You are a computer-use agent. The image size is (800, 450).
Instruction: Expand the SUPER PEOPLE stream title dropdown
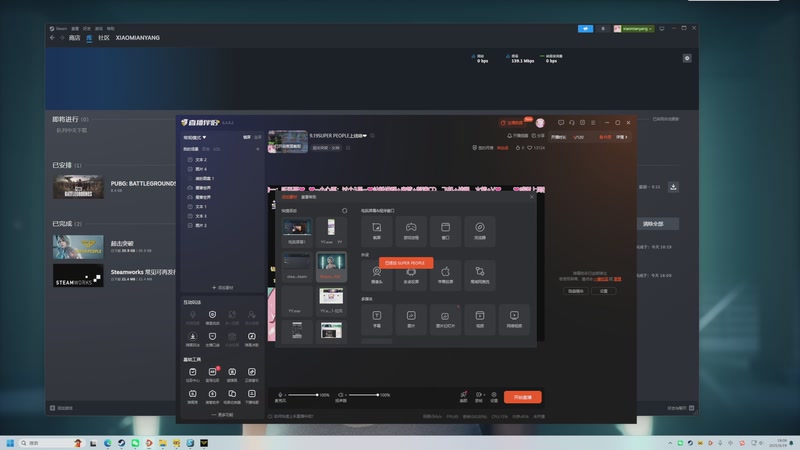tap(364, 136)
